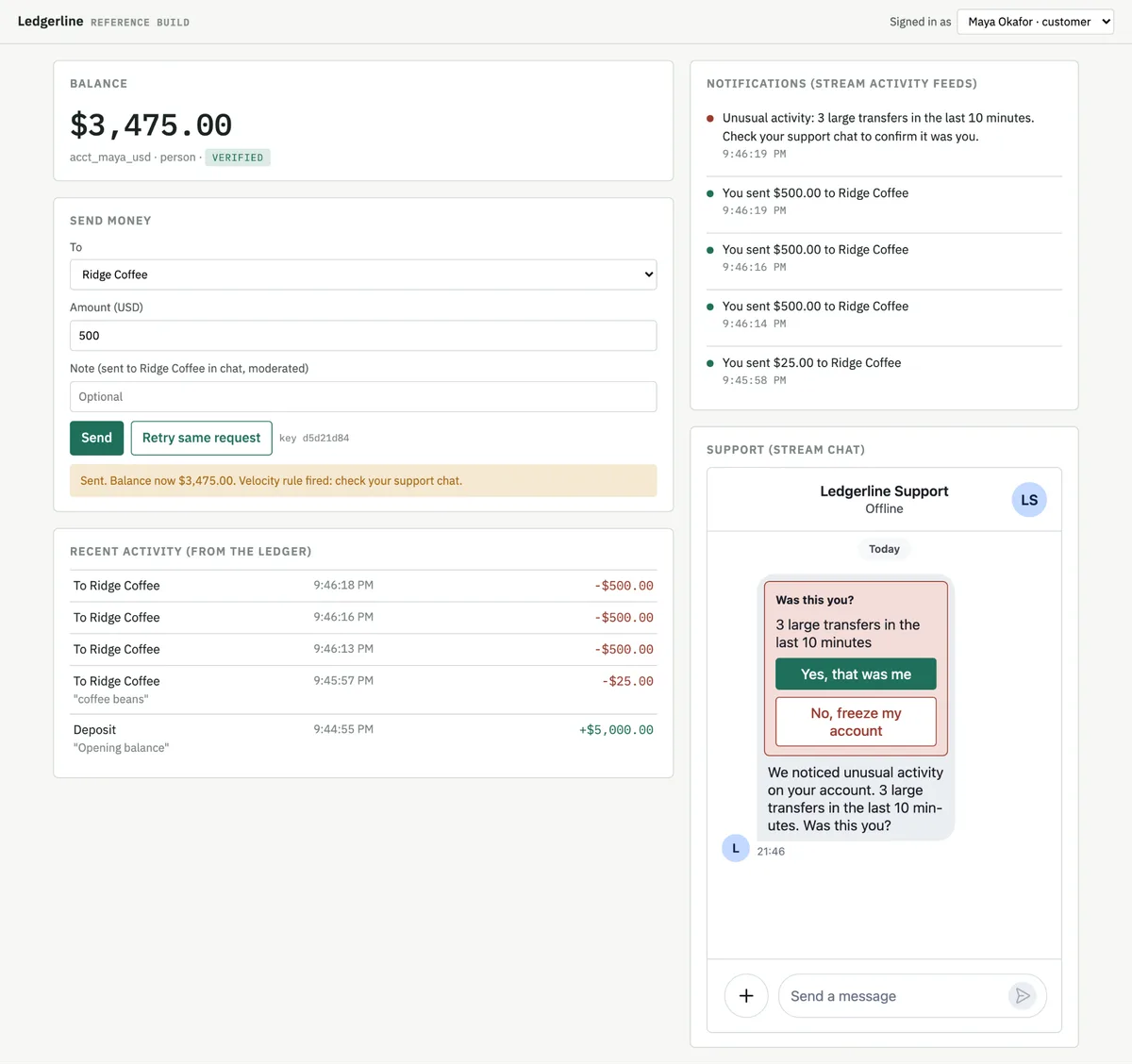Image resolution: width=1132 pixels, height=1064 pixels.
Task: Click ledger row at 9:46:18 PM
Action: pos(363,586)
